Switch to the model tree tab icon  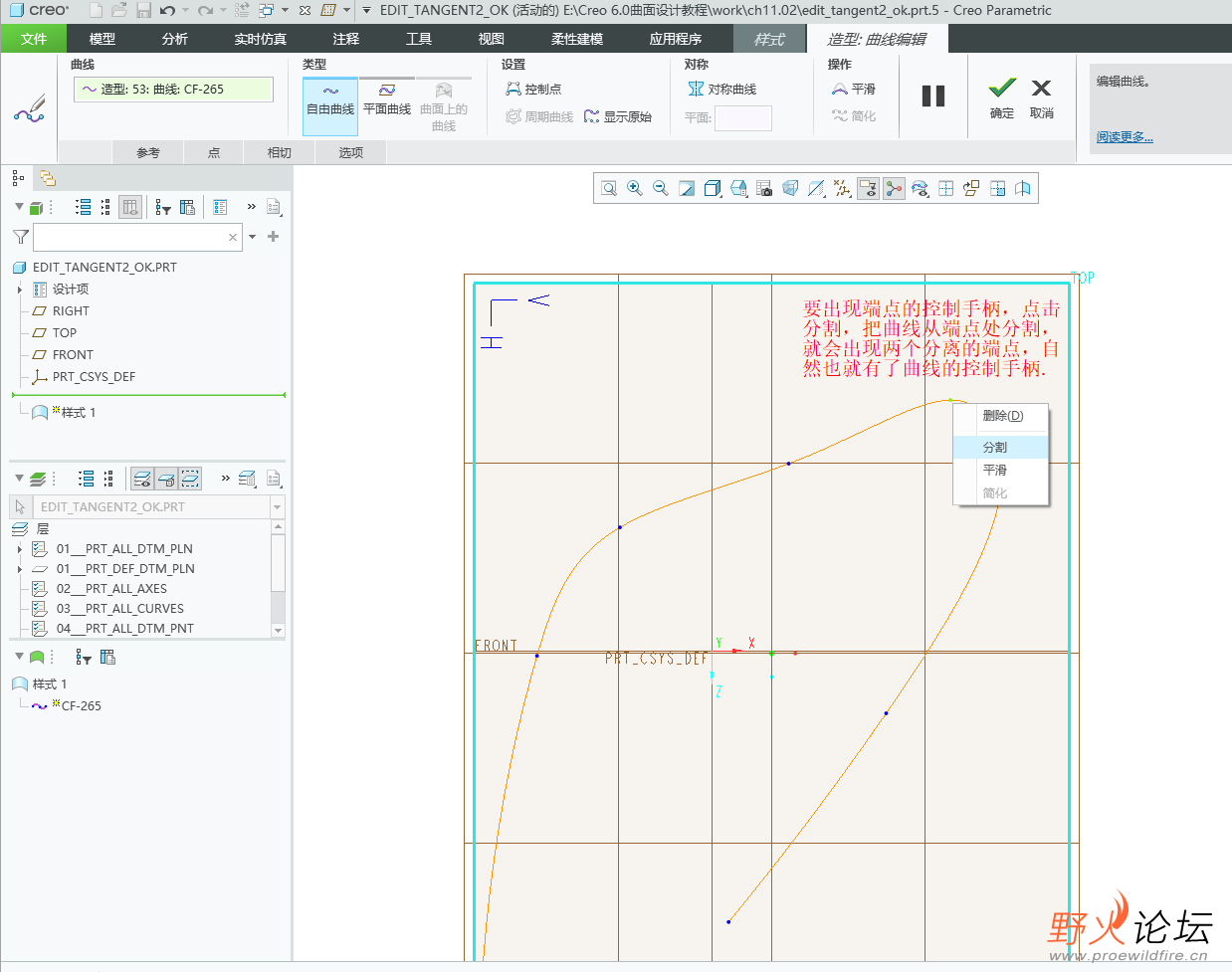19,178
